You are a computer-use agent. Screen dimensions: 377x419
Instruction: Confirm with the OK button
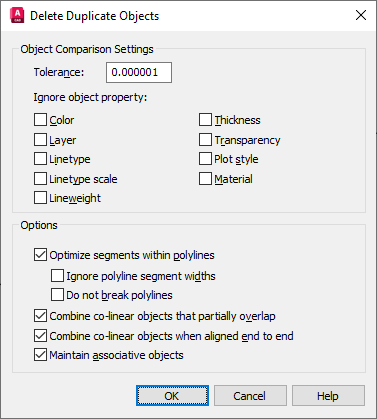172,396
